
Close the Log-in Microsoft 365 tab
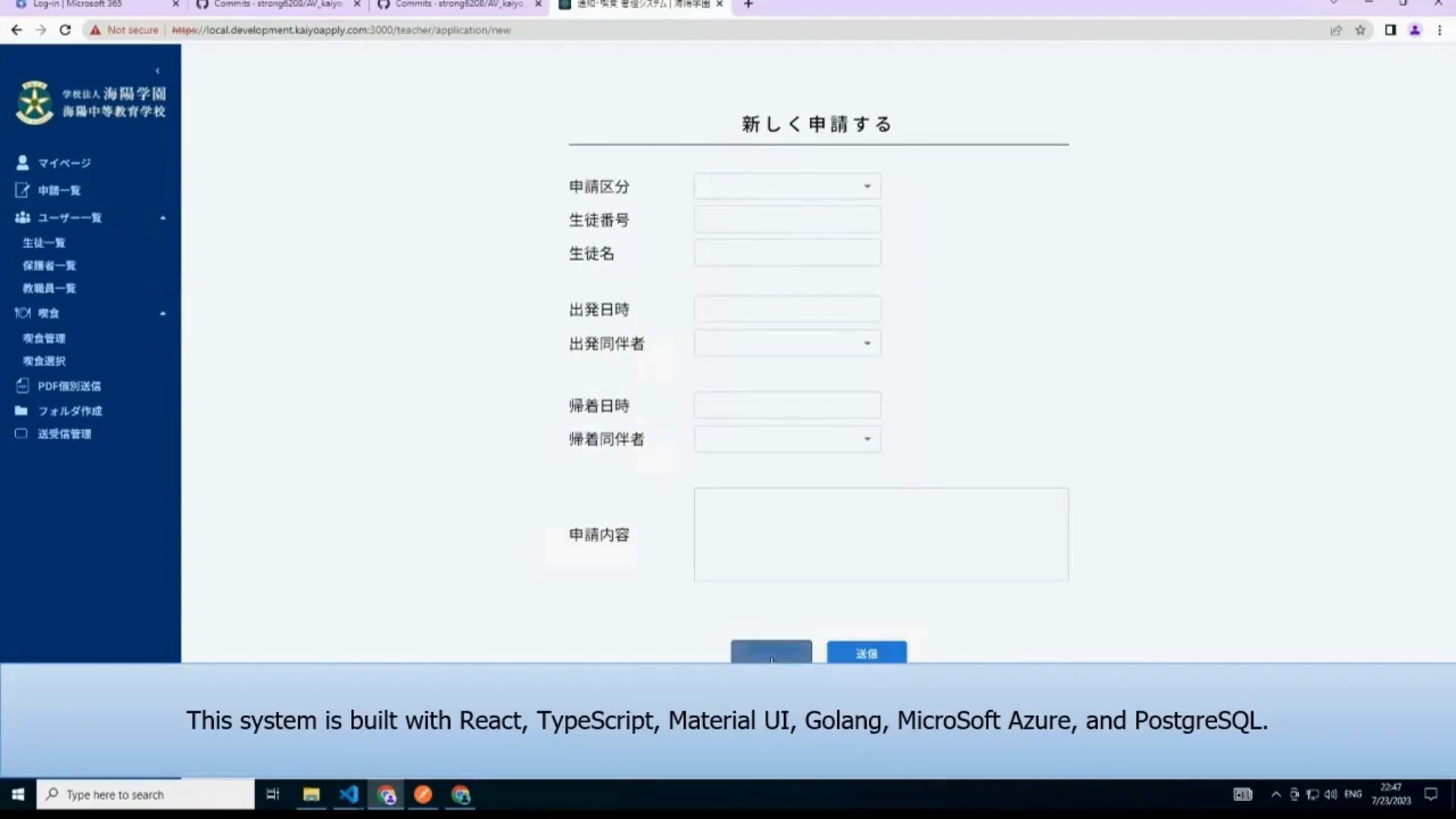pos(176,5)
